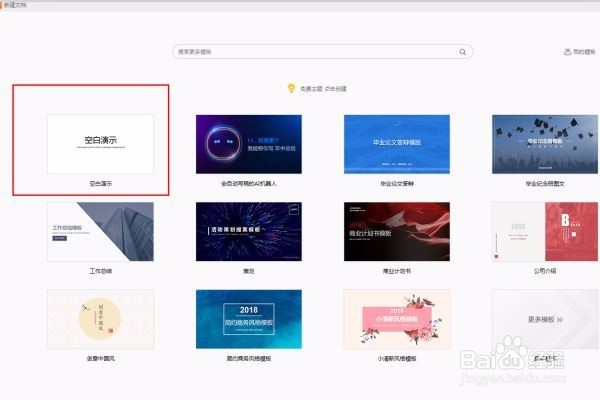Screen dimensions: 600x400
Task: Click the 免费主题 点击创建 link
Action: (x=323, y=89)
